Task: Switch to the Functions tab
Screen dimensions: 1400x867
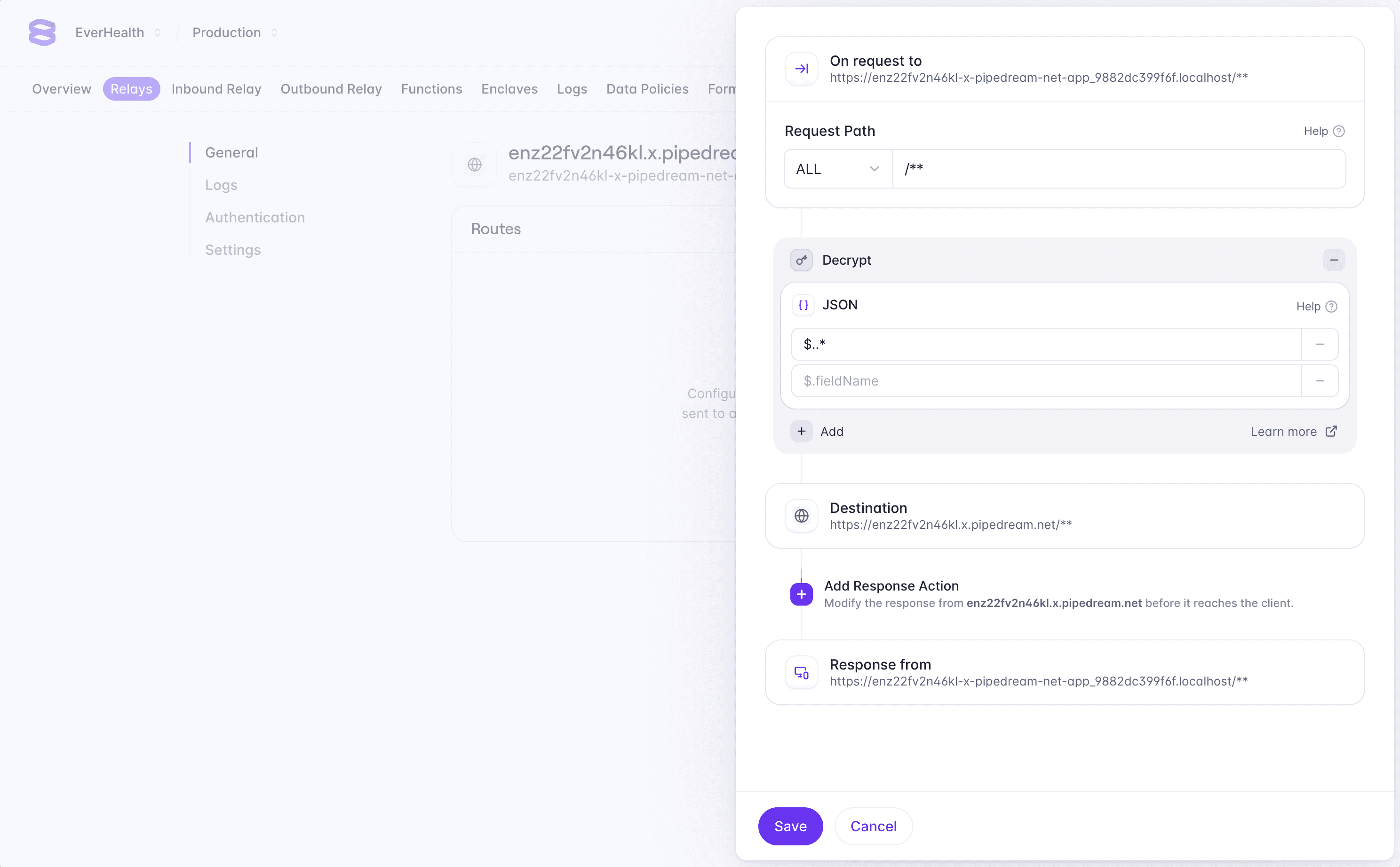Action: coord(431,89)
